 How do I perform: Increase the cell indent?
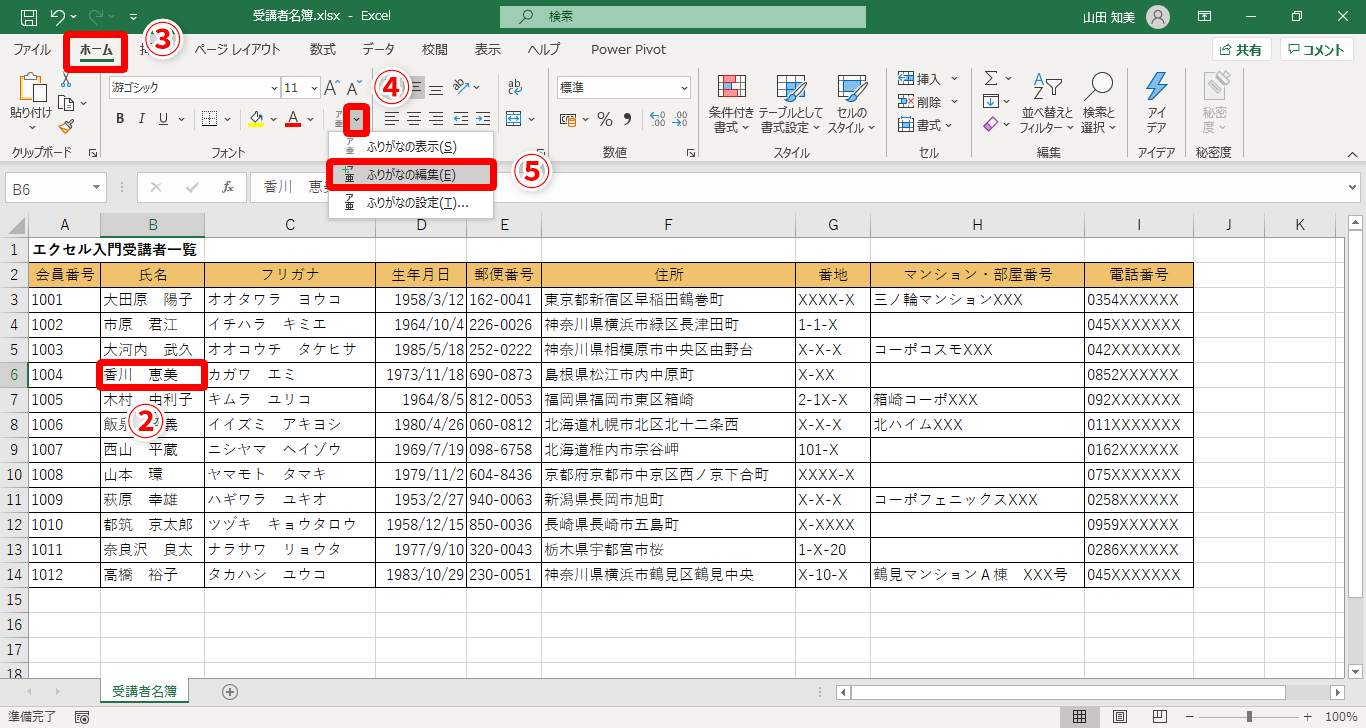click(x=483, y=119)
